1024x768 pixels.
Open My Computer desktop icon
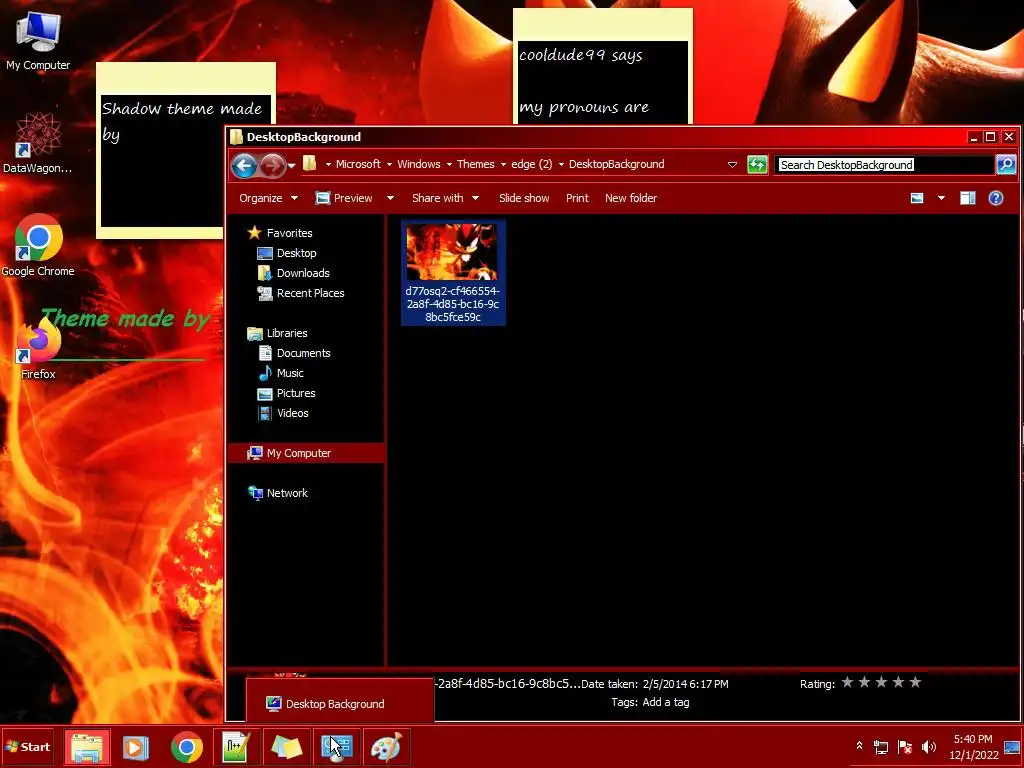click(38, 40)
